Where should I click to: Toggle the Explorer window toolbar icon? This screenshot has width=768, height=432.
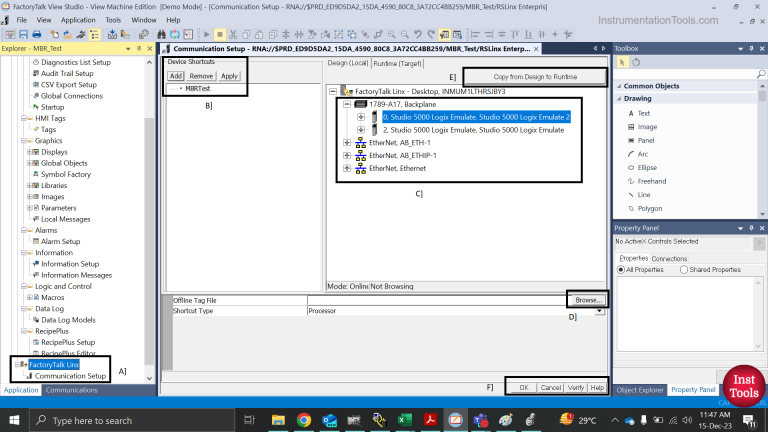pos(95,34)
